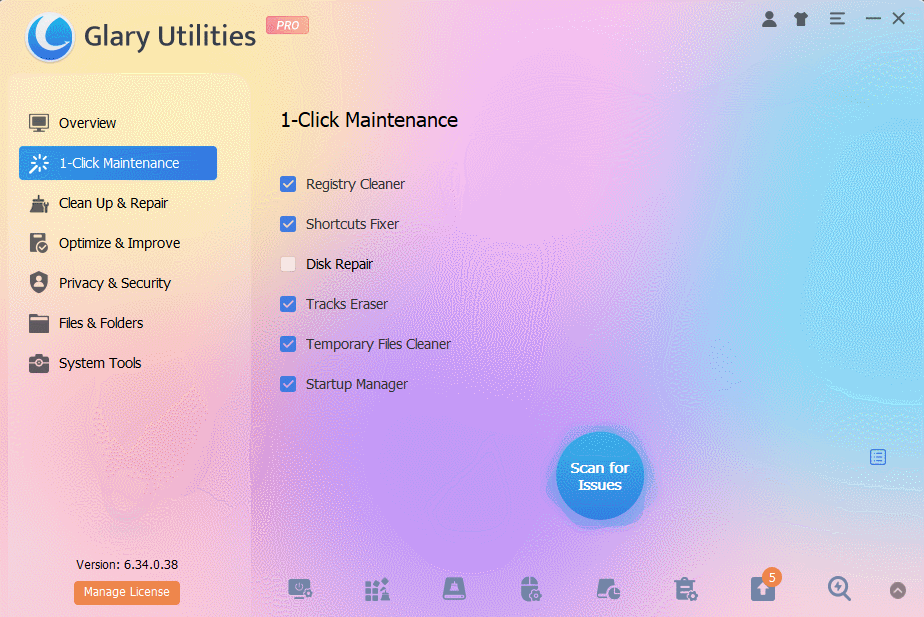The image size is (924, 617).
Task: Go to the Overview section
Action: 118,123
